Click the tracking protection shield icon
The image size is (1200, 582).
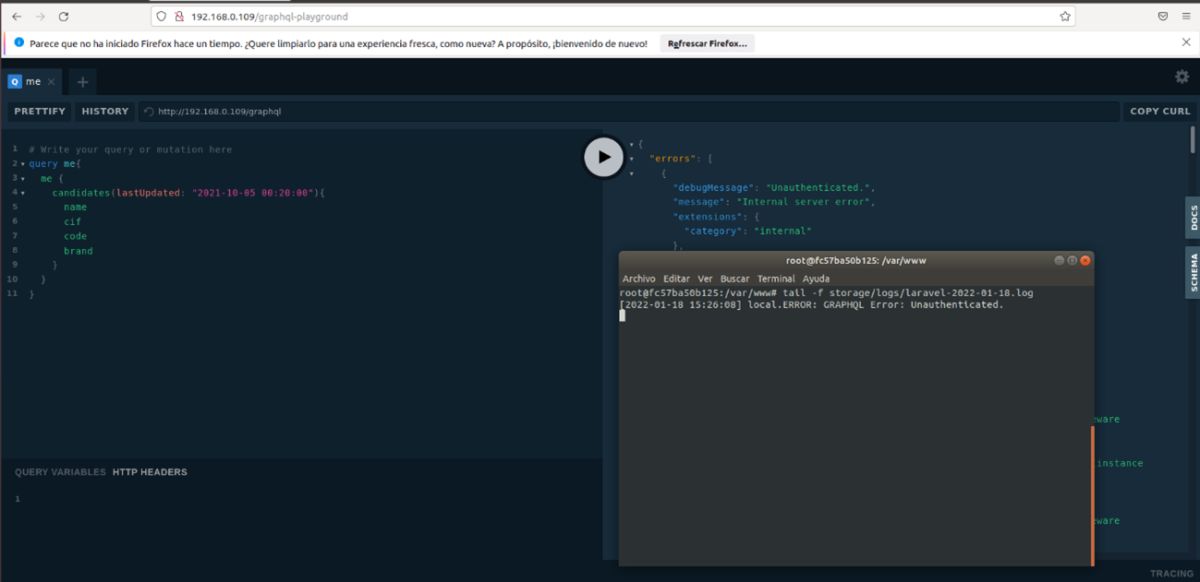161,16
